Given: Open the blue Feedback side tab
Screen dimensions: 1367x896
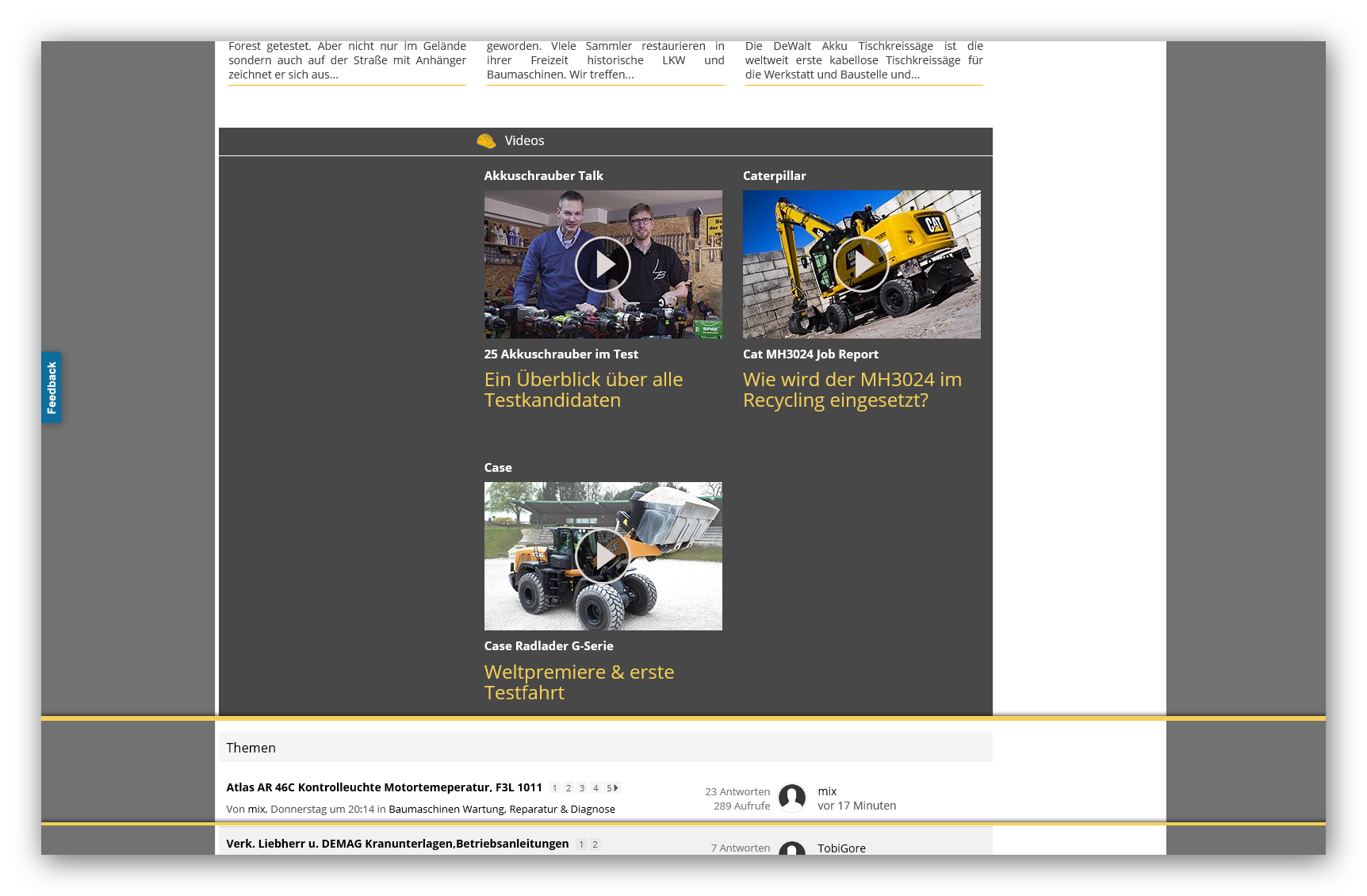Looking at the screenshot, I should (x=52, y=388).
